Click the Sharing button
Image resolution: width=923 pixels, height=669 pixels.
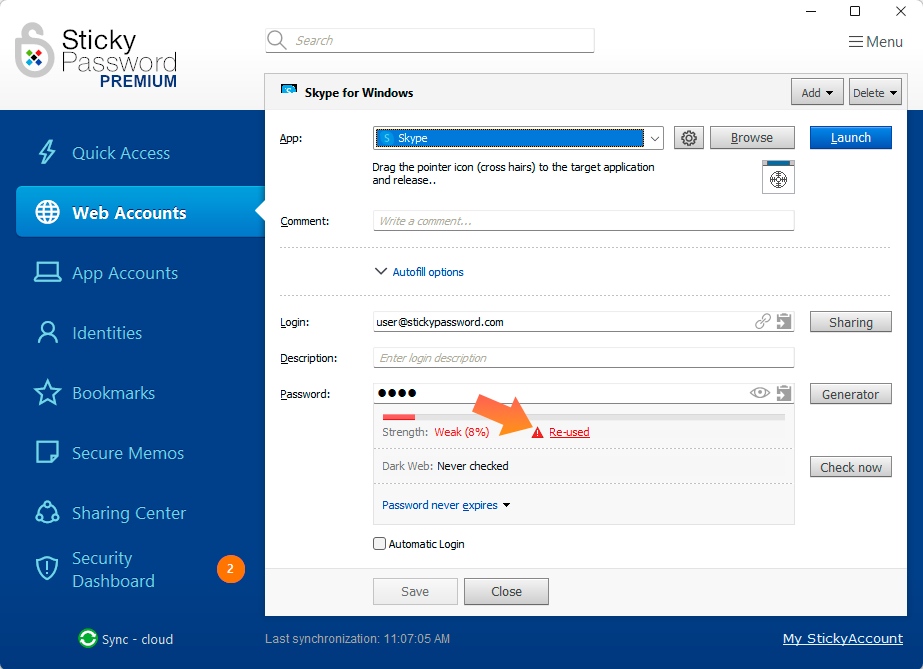[x=850, y=322]
